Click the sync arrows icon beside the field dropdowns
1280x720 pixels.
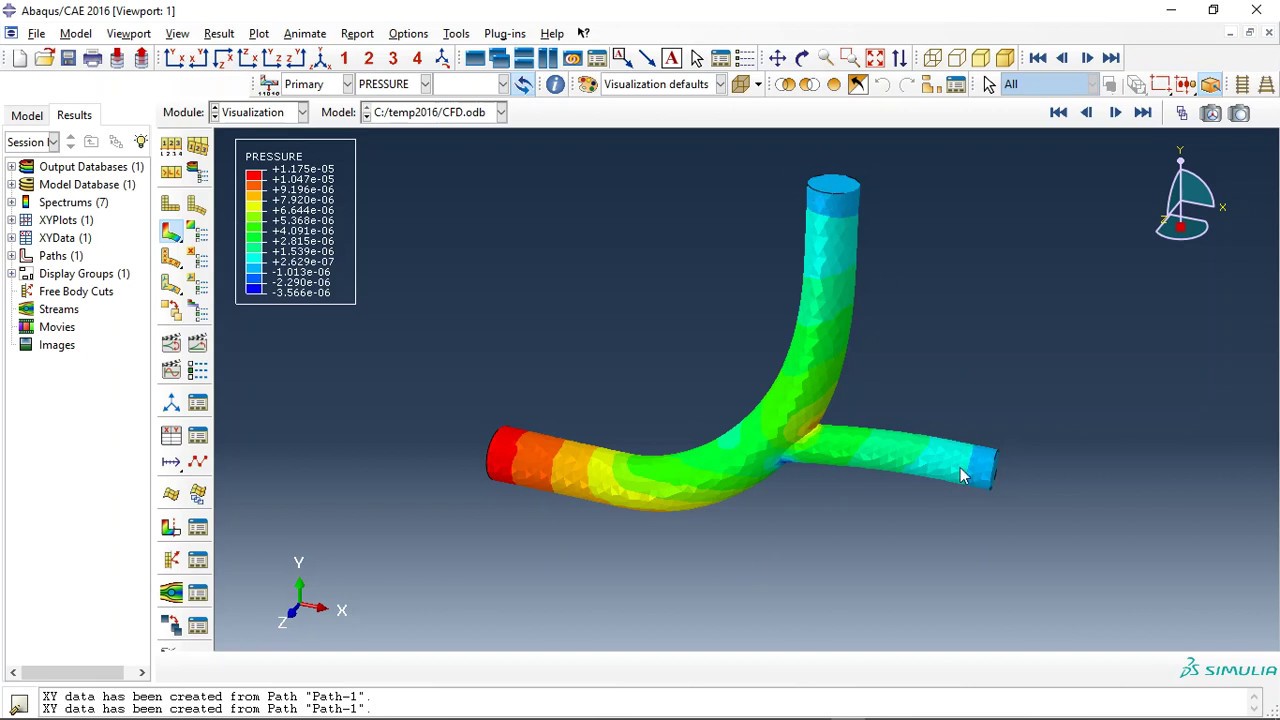(523, 84)
